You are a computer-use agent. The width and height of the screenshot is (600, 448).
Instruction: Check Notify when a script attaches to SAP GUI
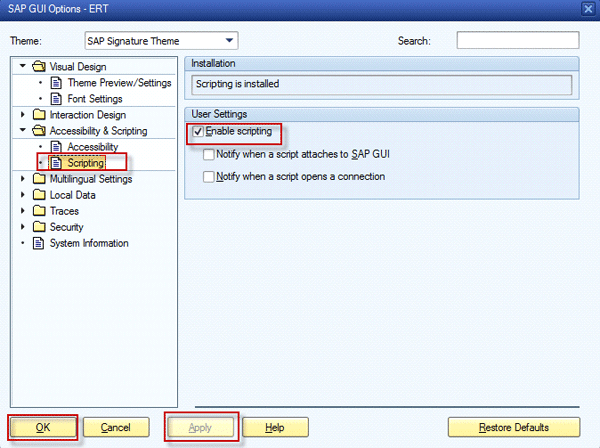[x=209, y=155]
